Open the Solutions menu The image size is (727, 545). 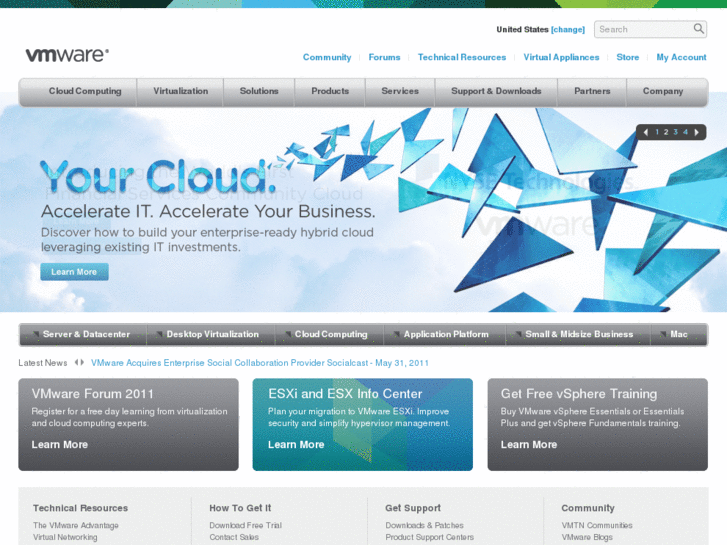(259, 91)
